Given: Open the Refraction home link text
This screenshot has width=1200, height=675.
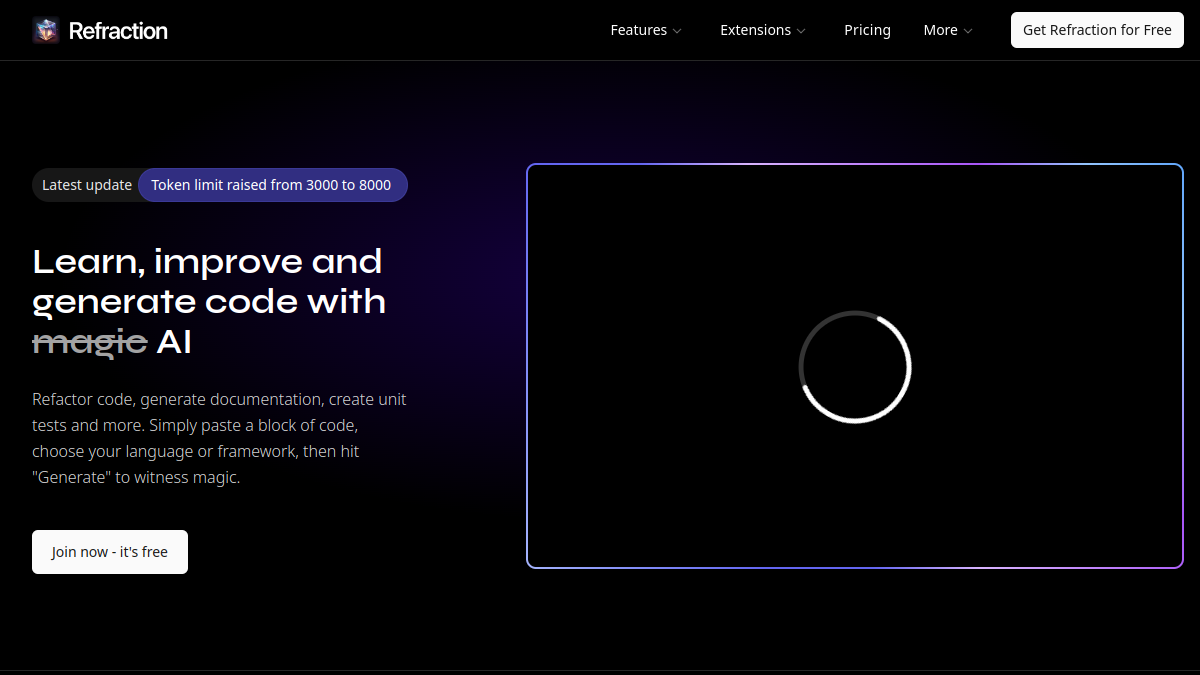Looking at the screenshot, I should [x=118, y=31].
